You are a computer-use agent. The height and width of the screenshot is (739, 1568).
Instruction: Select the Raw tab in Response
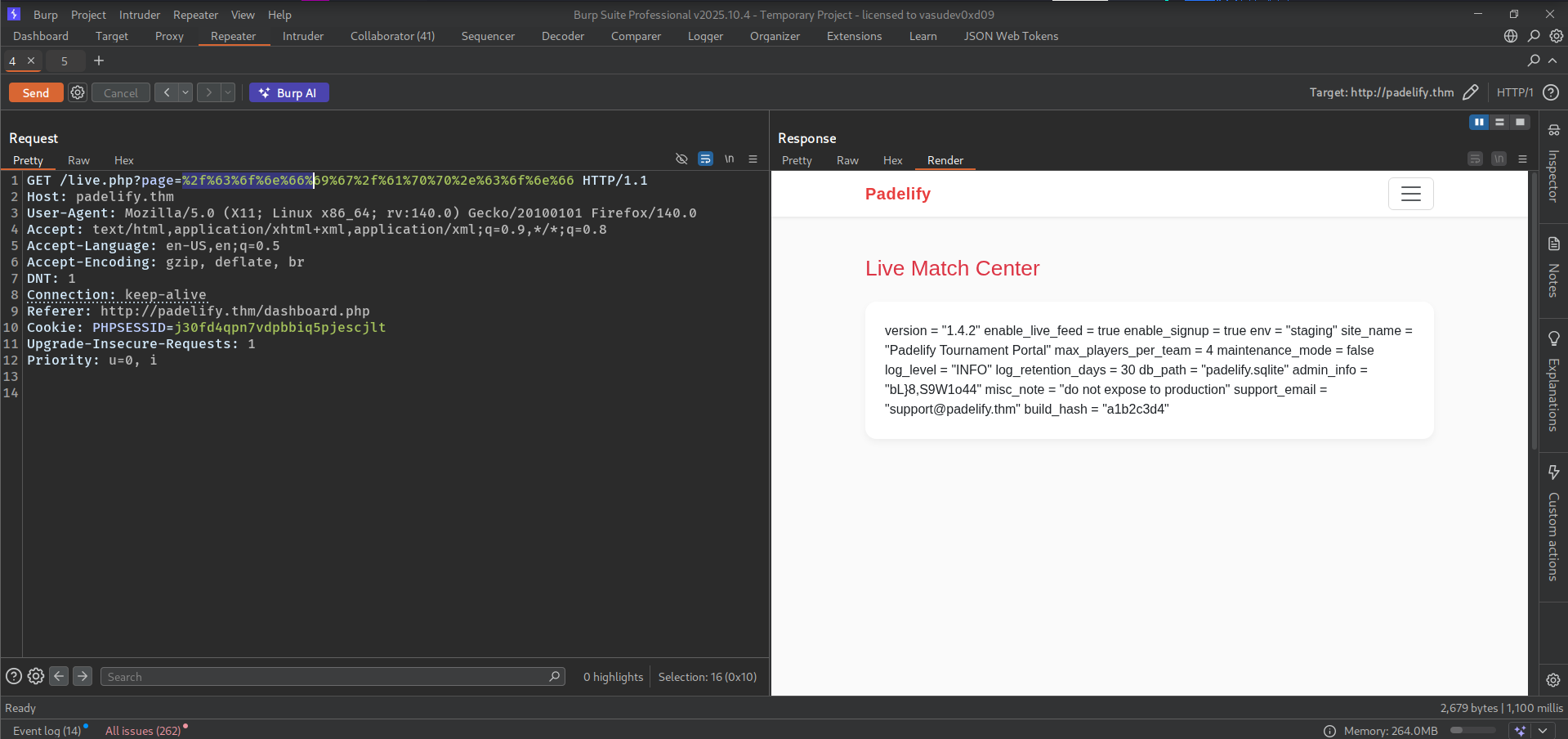847,160
